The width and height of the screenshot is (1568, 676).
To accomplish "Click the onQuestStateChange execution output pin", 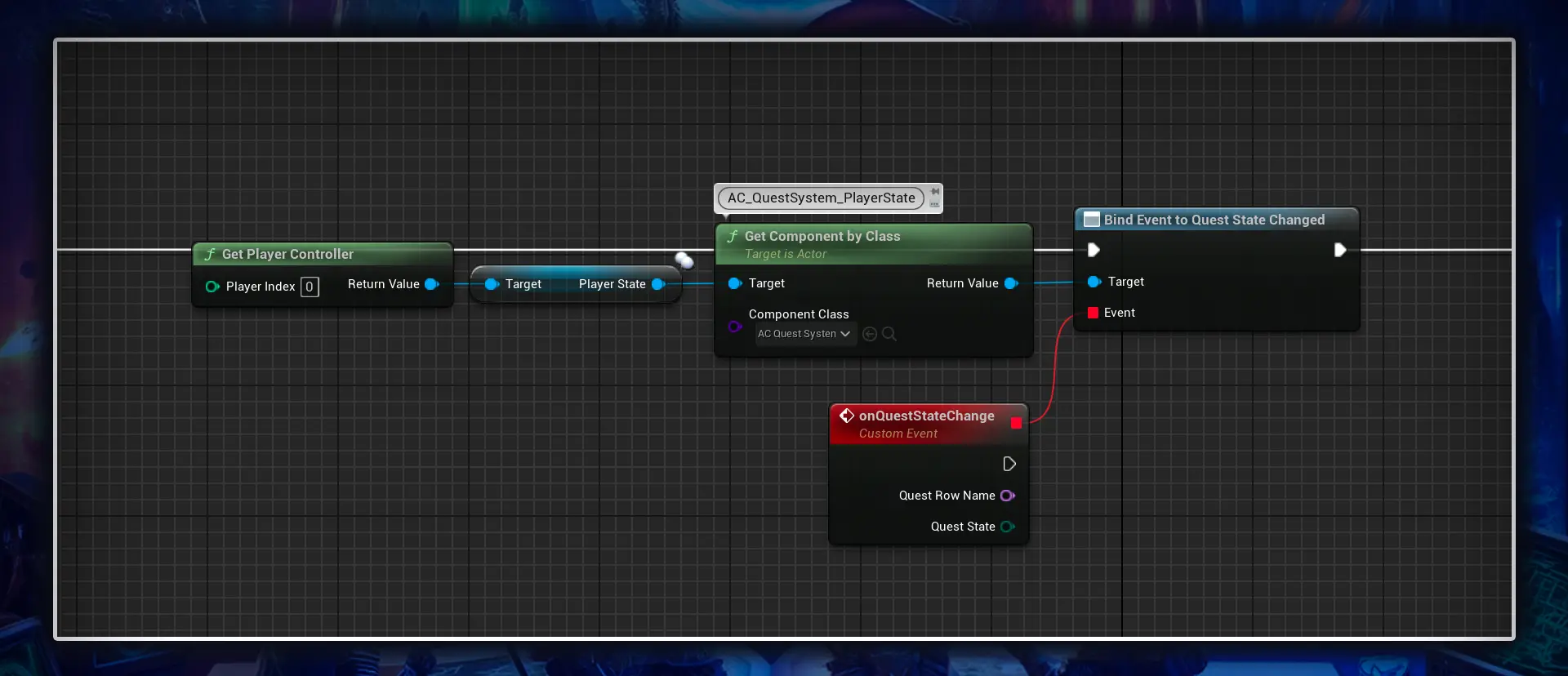I will tap(1009, 464).
